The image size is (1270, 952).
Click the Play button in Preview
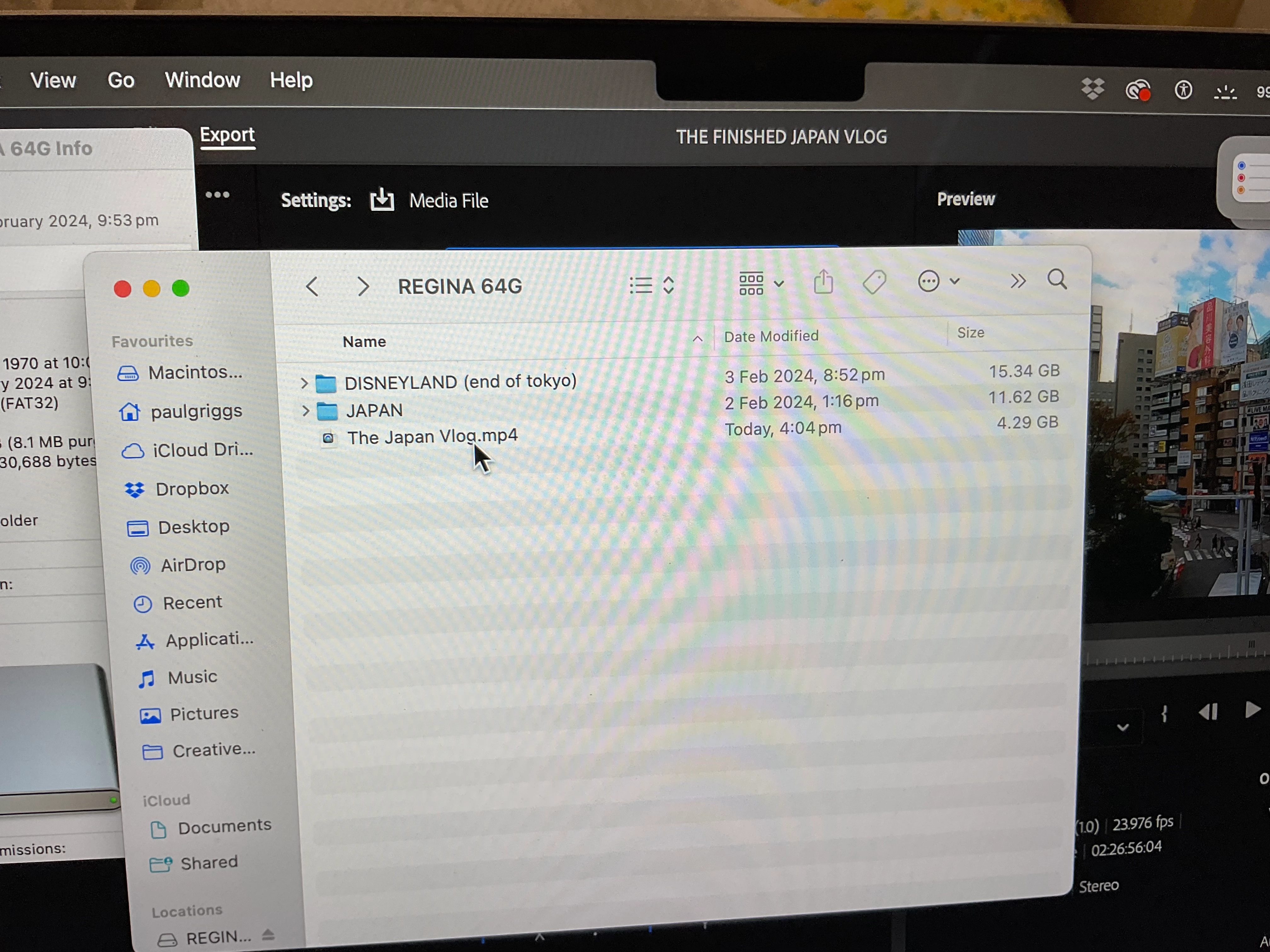point(1252,711)
